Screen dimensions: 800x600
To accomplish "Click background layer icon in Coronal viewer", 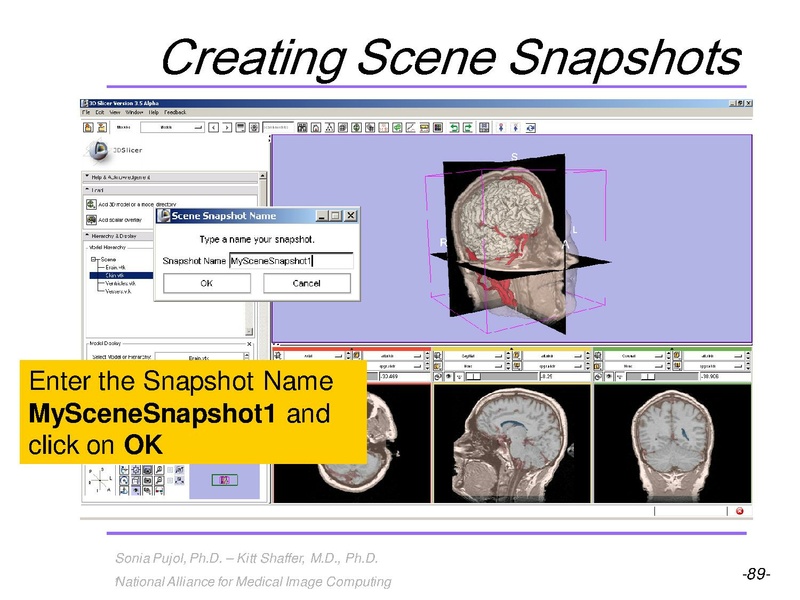I will pos(677,366).
